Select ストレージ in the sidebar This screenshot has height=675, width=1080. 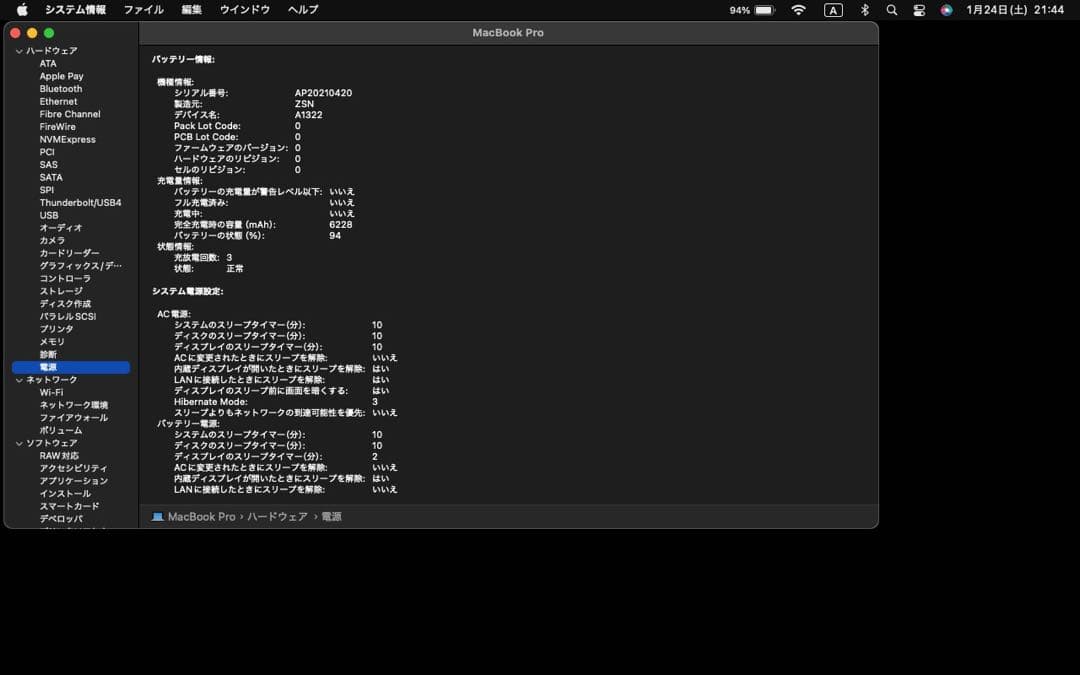(61, 290)
